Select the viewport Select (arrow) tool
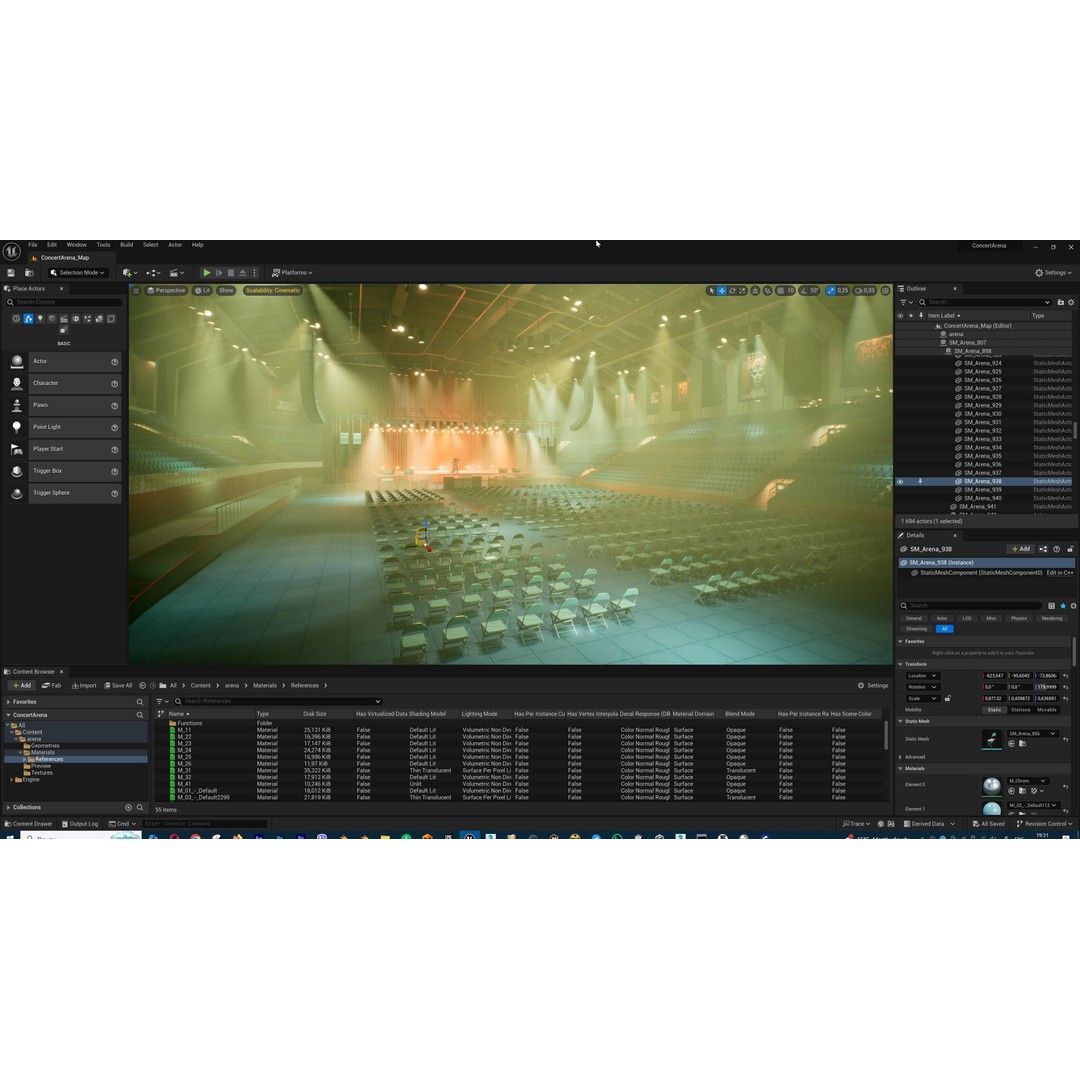 (x=712, y=291)
